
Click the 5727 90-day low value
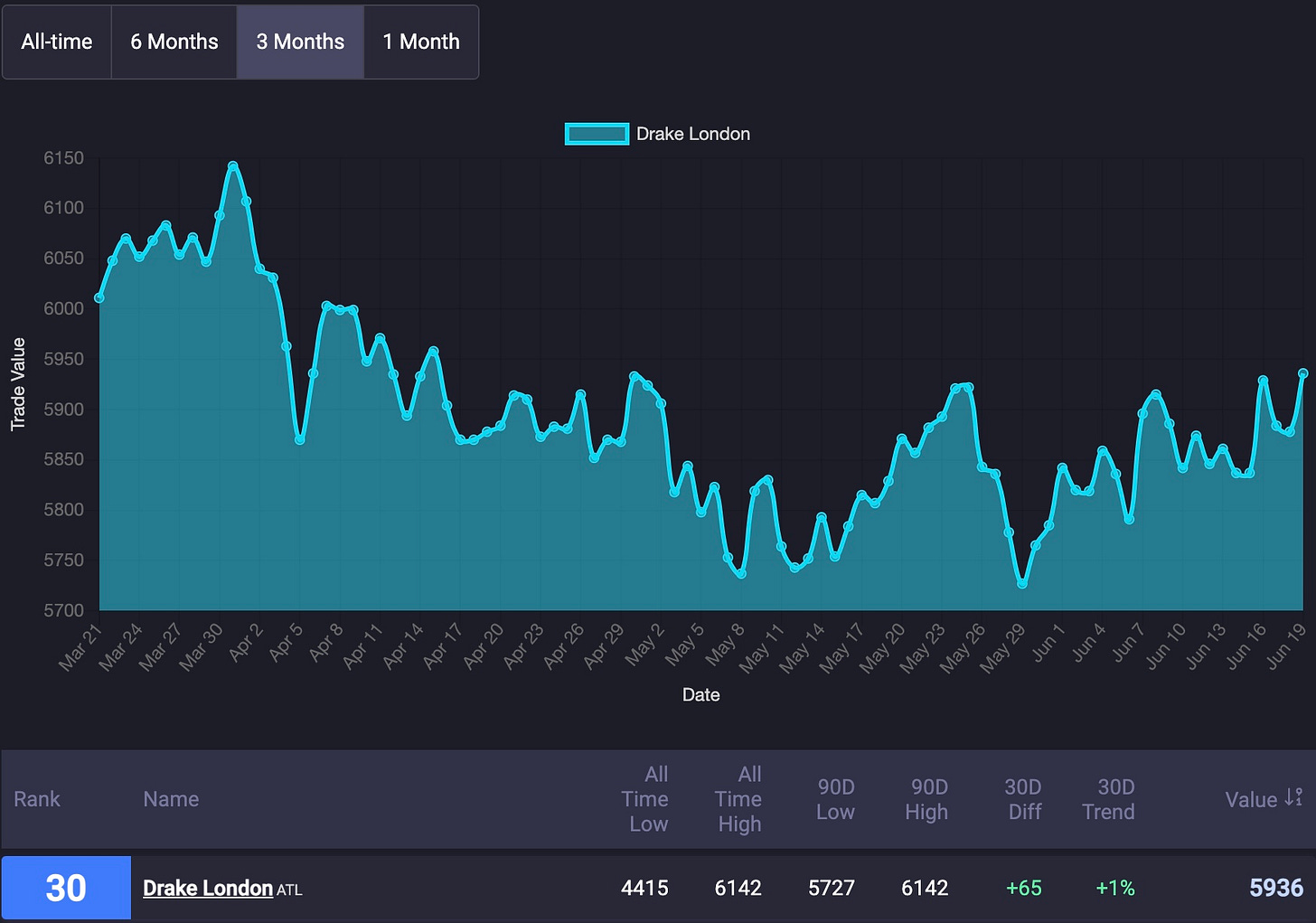(832, 888)
